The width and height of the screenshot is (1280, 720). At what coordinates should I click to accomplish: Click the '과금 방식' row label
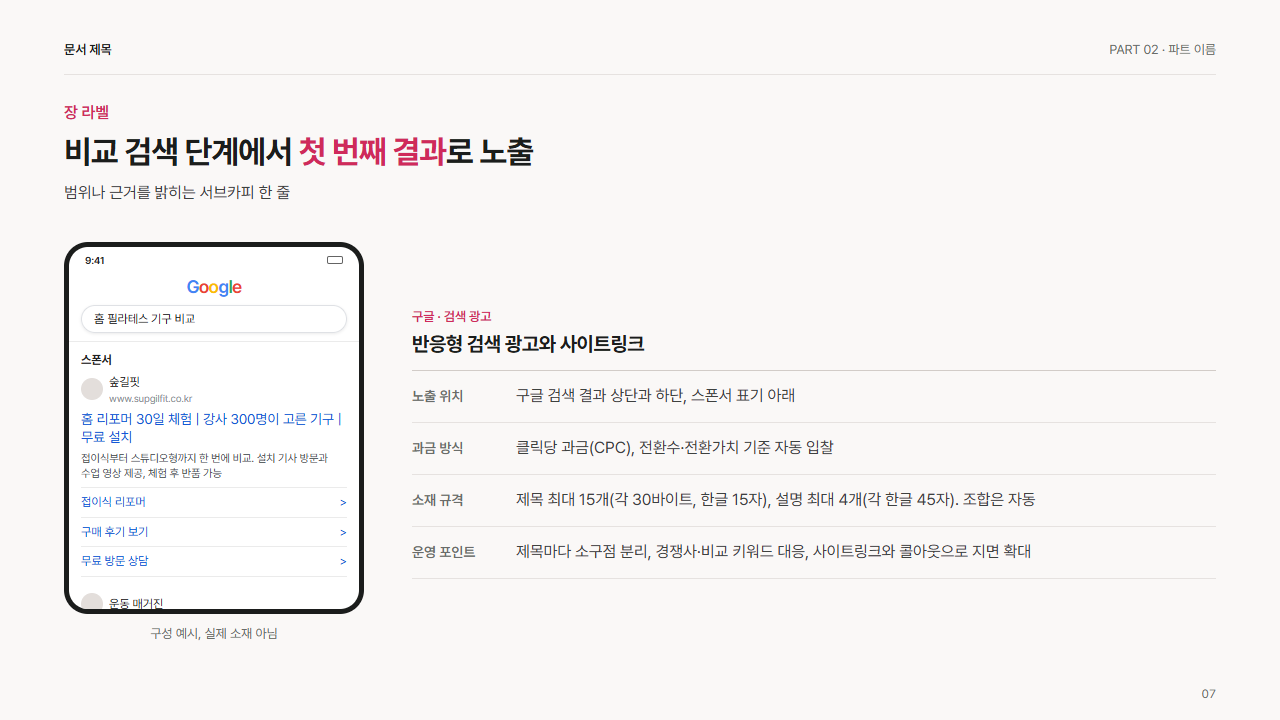point(438,448)
